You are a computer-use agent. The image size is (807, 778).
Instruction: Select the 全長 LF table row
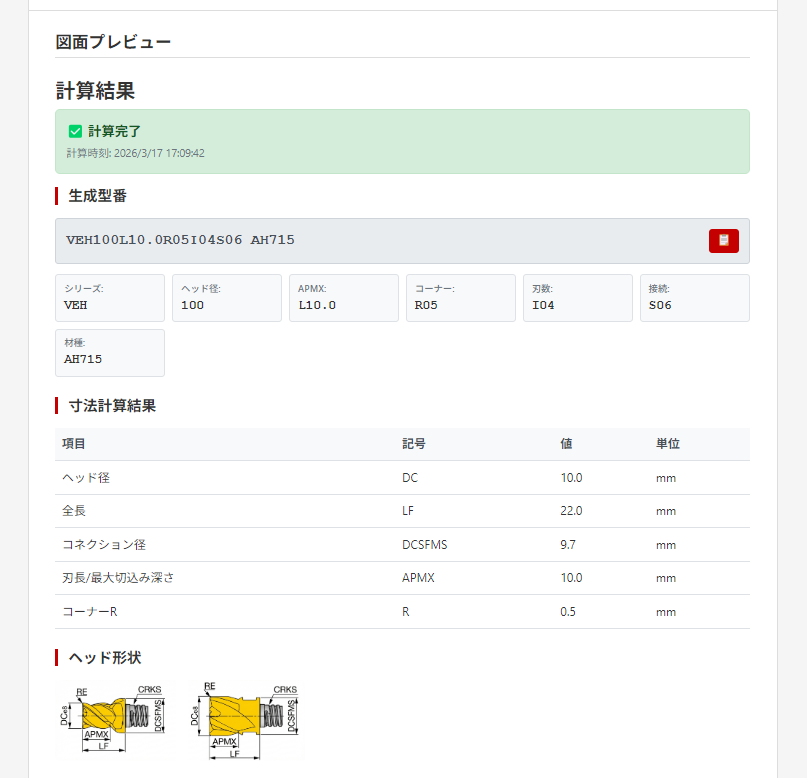tap(402, 511)
